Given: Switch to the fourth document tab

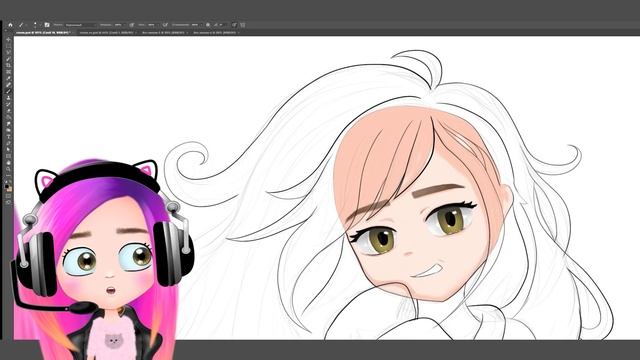Looking at the screenshot, I should coord(216,32).
